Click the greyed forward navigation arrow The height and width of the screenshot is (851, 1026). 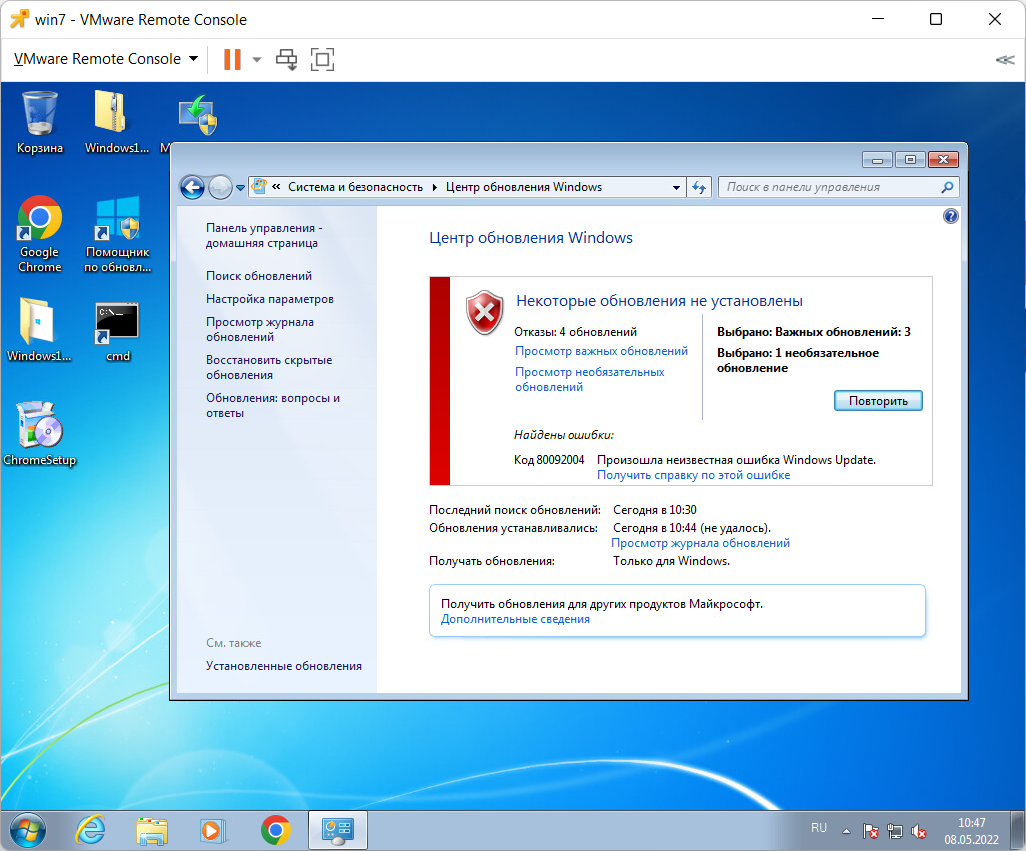point(221,188)
